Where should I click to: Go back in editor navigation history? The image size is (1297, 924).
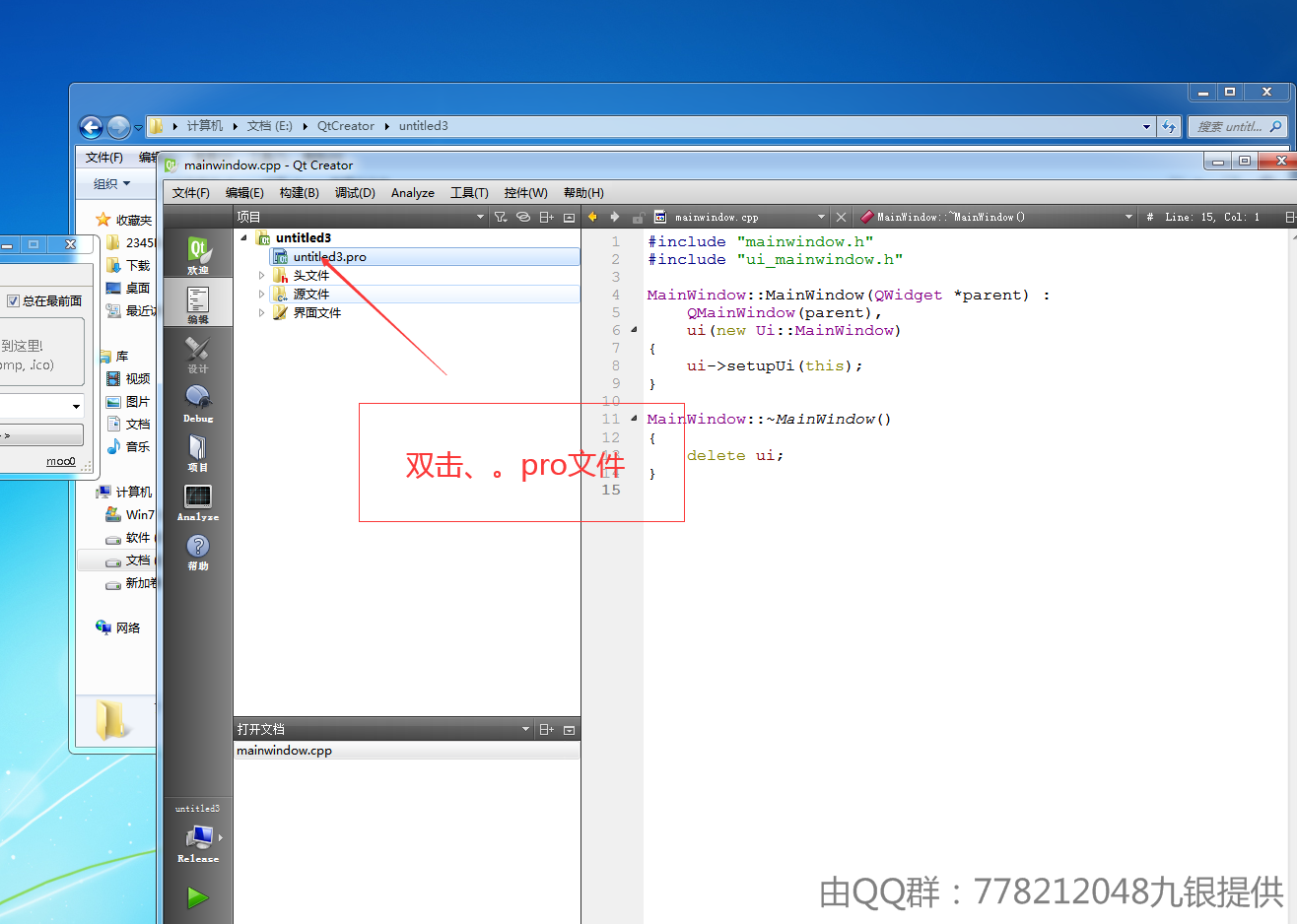[592, 217]
